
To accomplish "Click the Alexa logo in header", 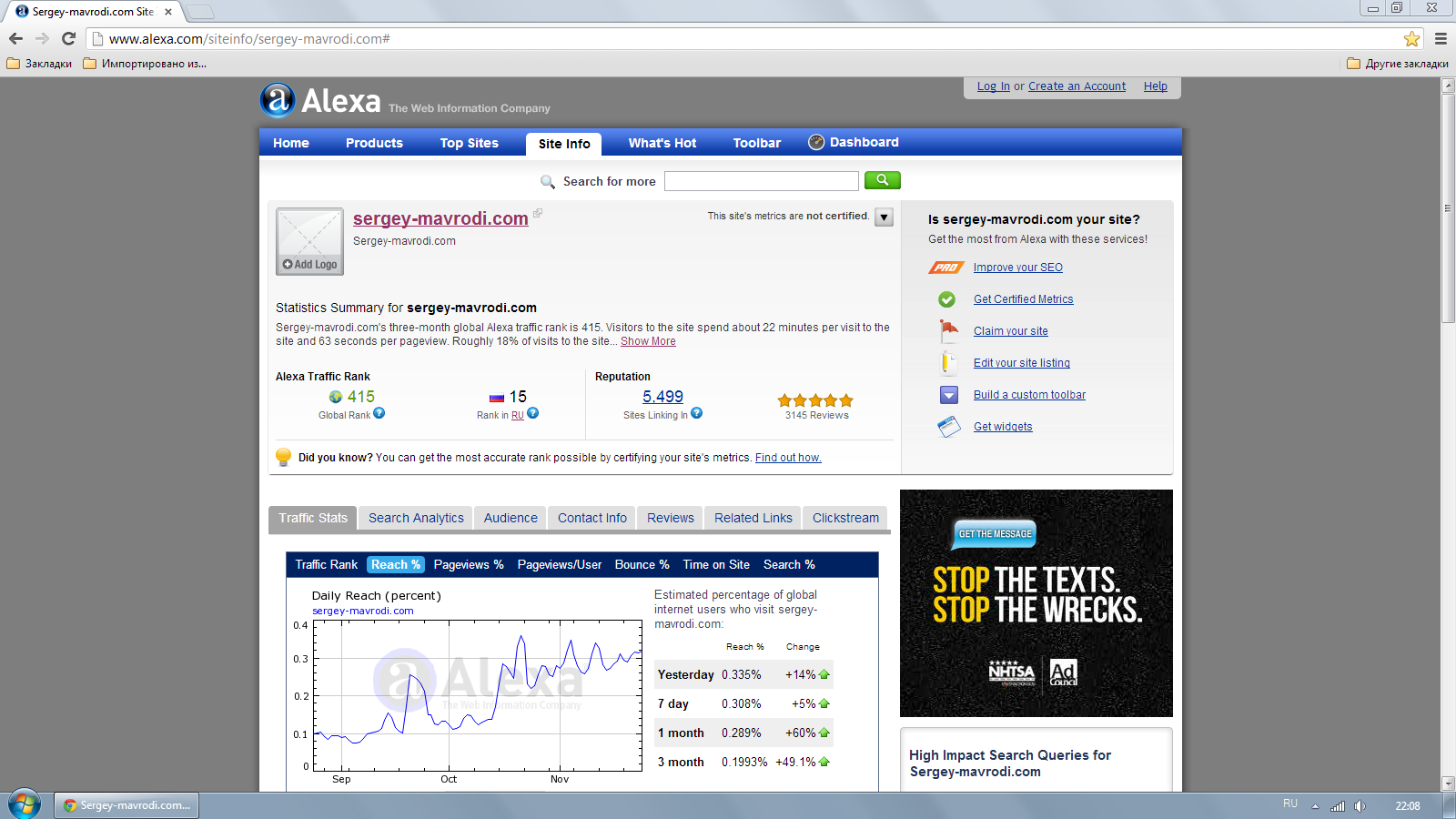I will [321, 101].
